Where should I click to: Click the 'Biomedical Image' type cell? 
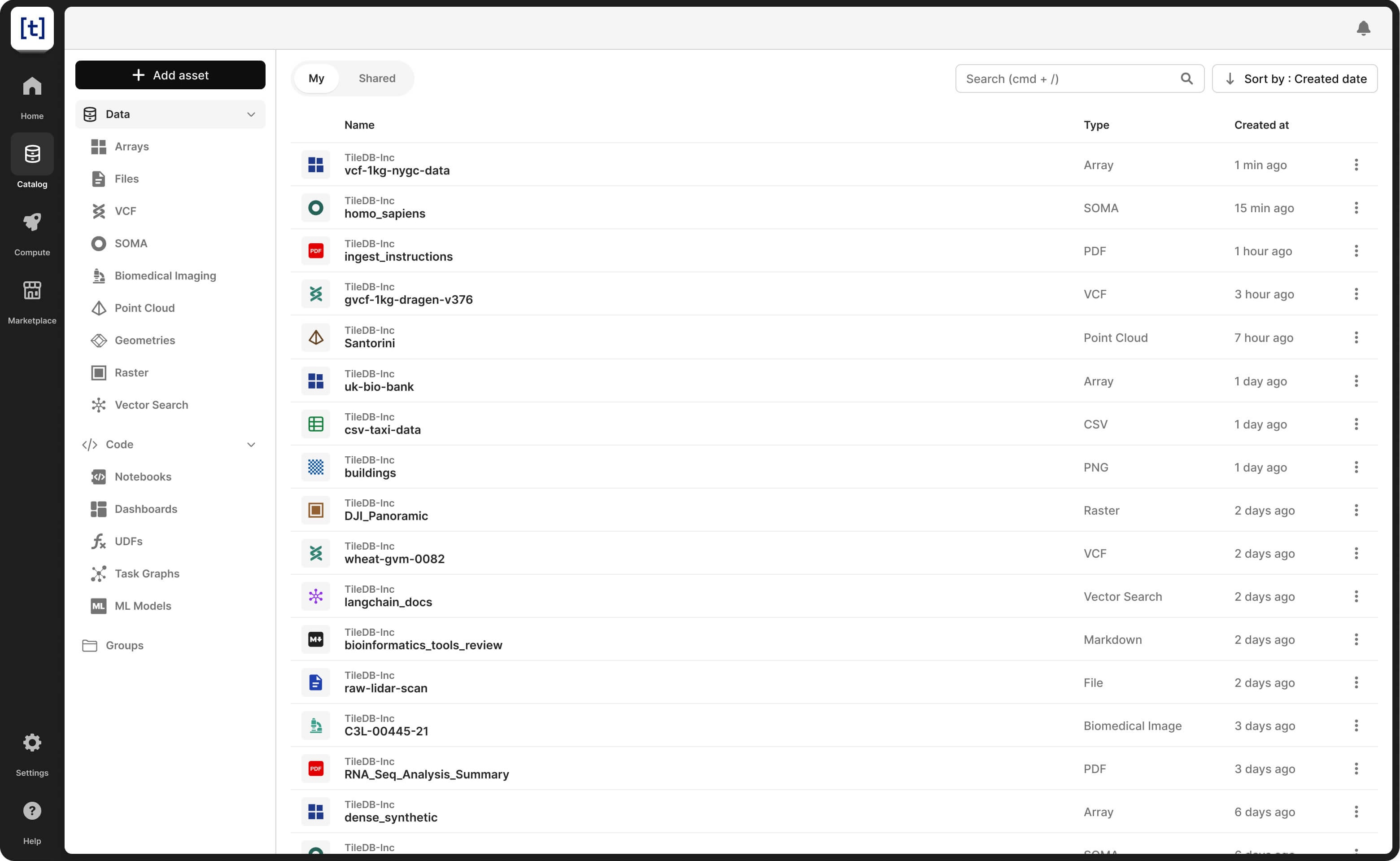click(x=1132, y=726)
